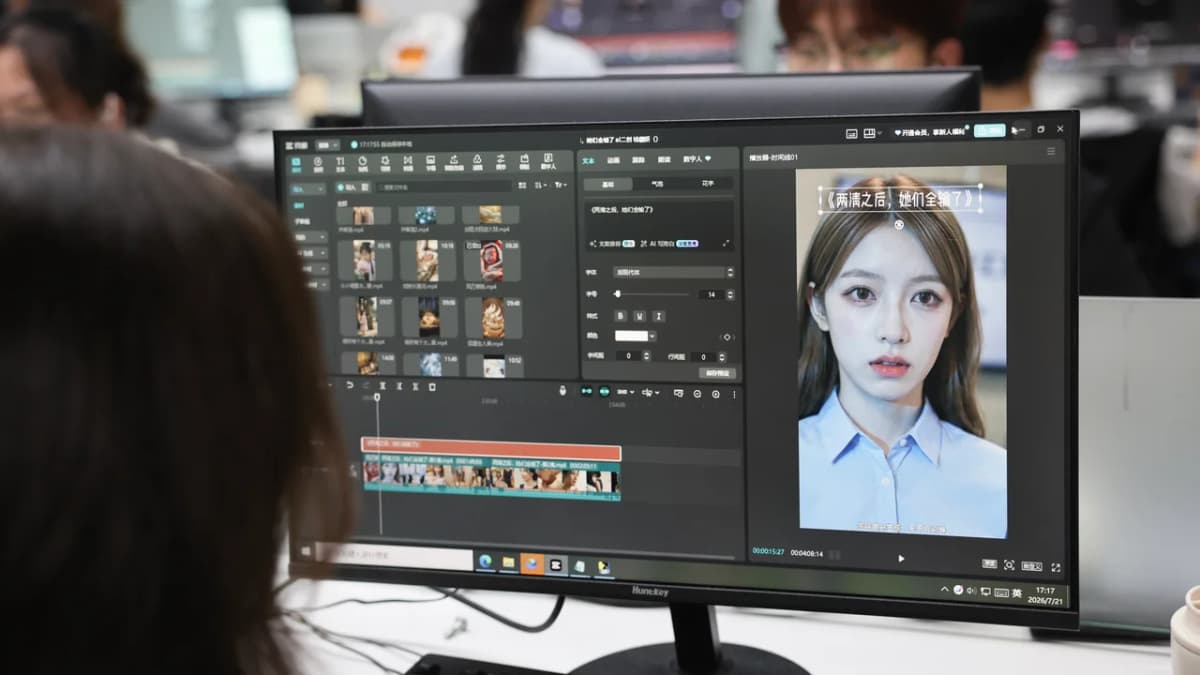
Task: Expand the text input box with the arrows icon
Action: tap(725, 243)
